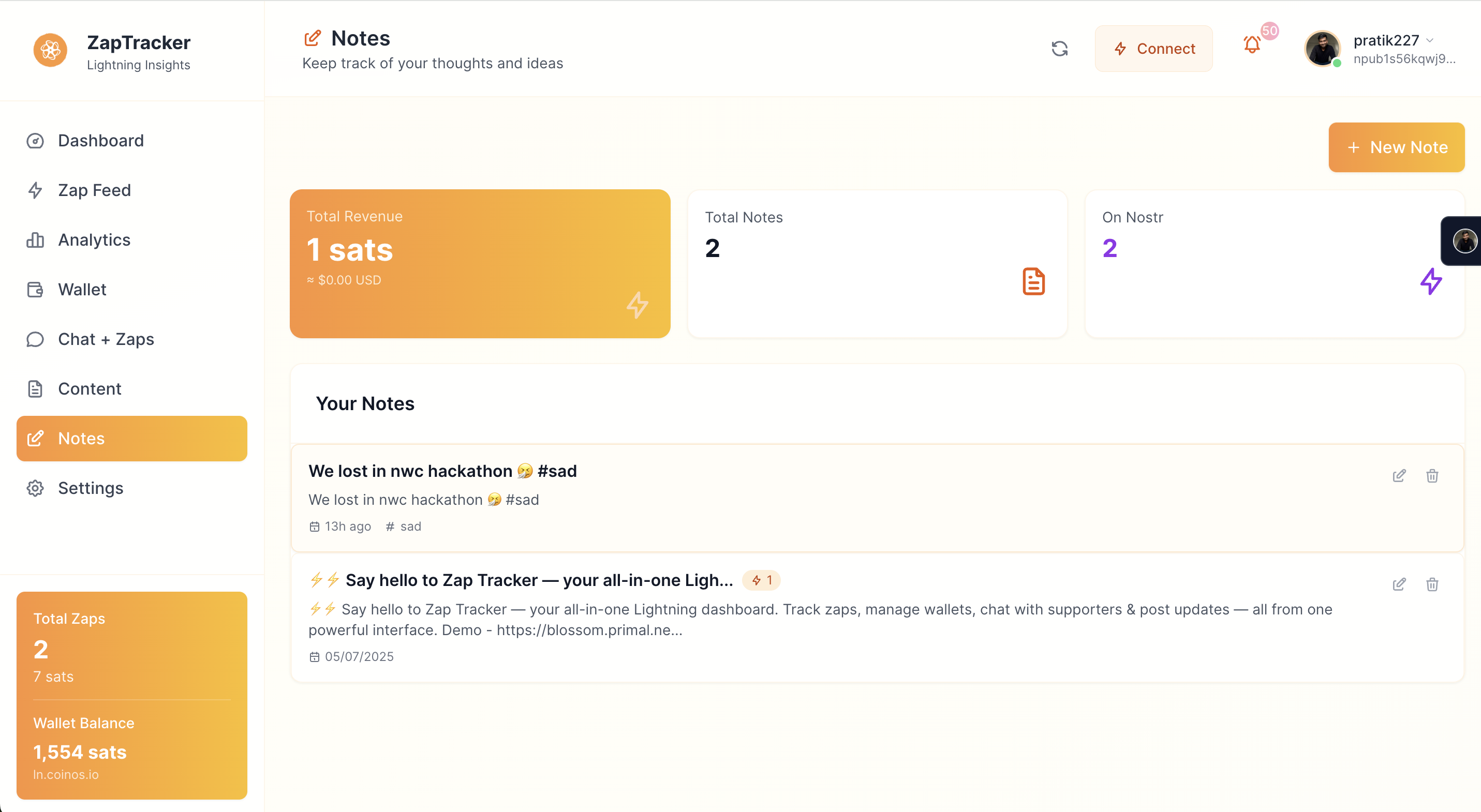Click the zap count badge on second note
1481x812 pixels.
[761, 580]
